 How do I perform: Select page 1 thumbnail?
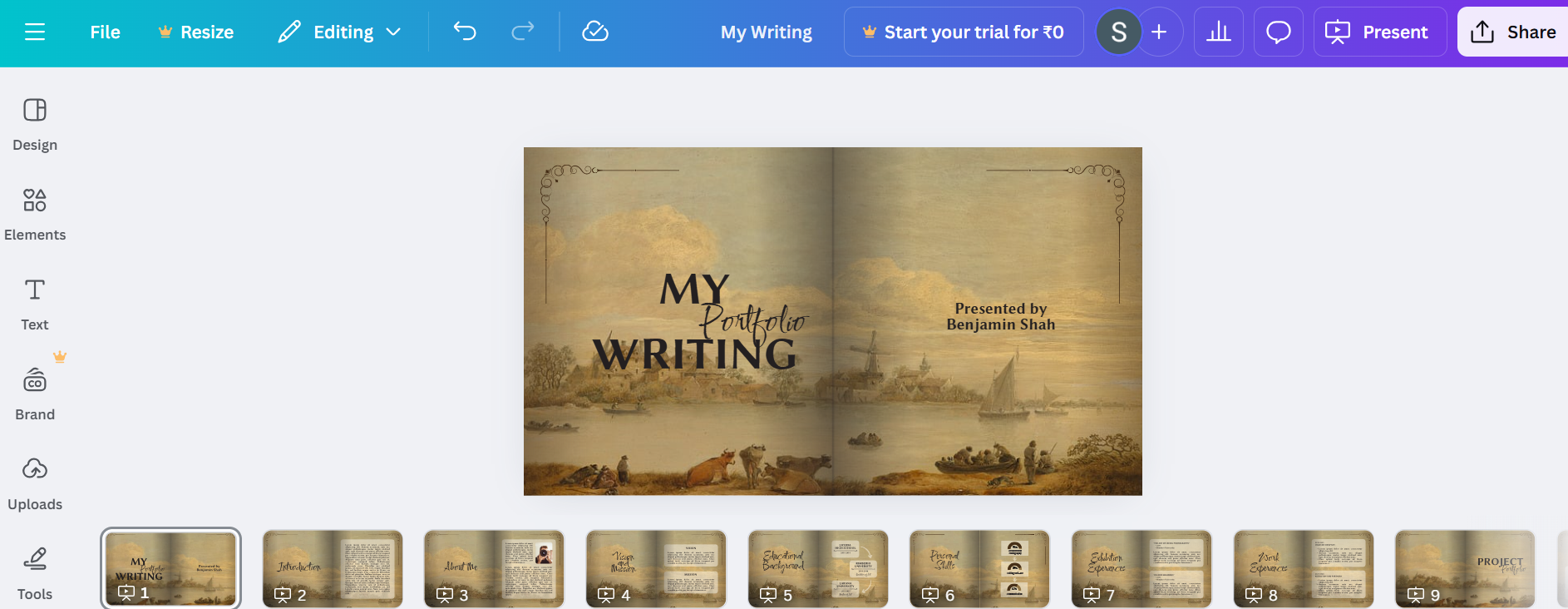(170, 568)
